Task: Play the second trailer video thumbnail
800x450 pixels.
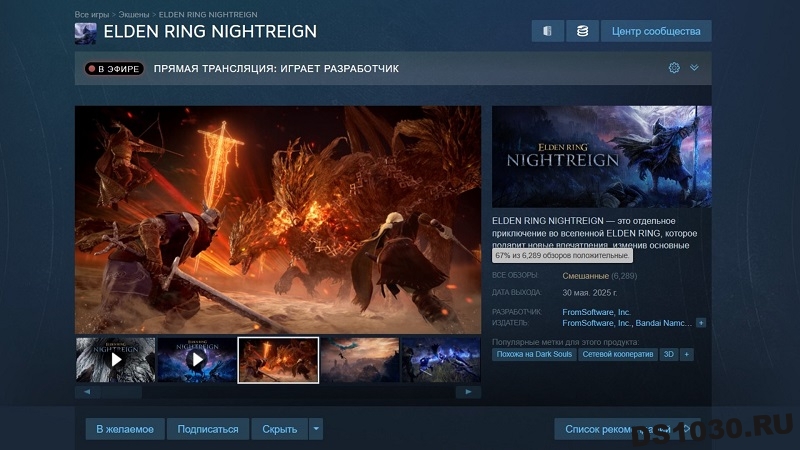Action: (196, 360)
